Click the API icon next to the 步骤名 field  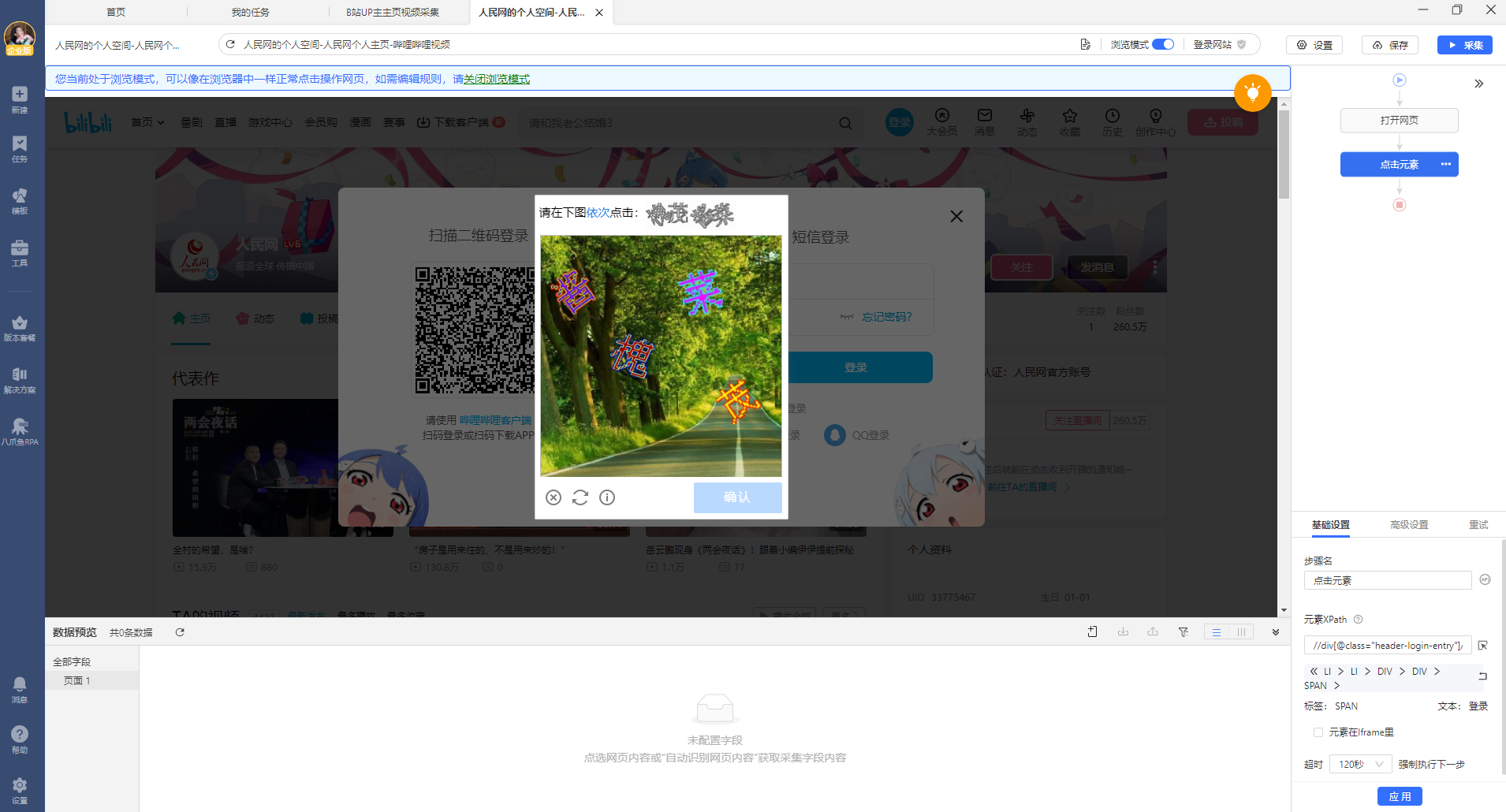coord(1485,579)
